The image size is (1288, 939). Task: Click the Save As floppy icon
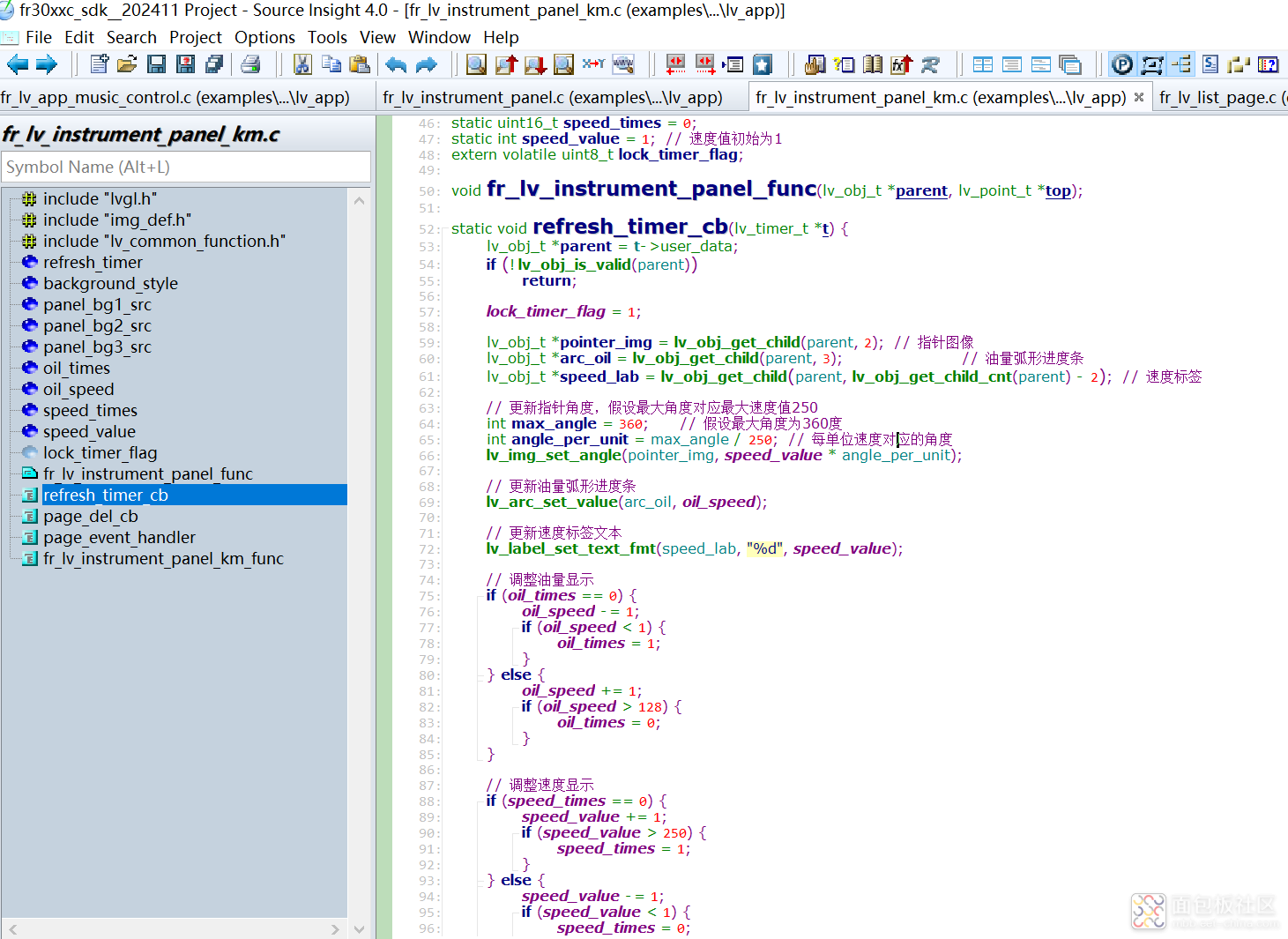coord(186,64)
